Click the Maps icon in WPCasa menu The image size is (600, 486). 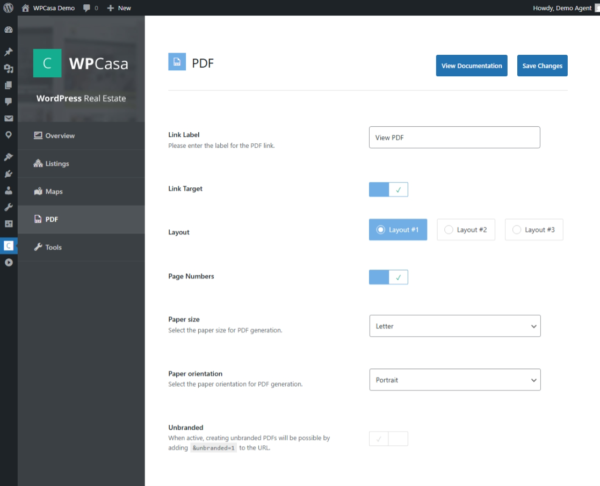point(38,191)
